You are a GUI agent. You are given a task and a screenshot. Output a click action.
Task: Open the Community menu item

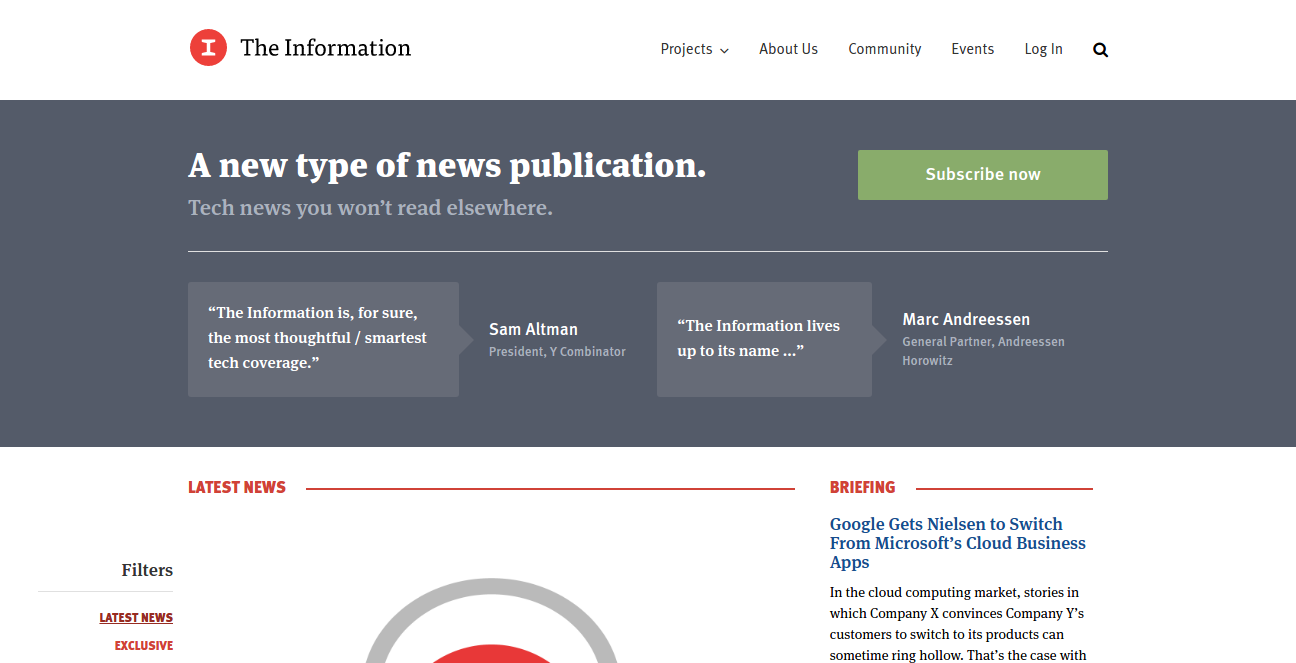(x=884, y=49)
